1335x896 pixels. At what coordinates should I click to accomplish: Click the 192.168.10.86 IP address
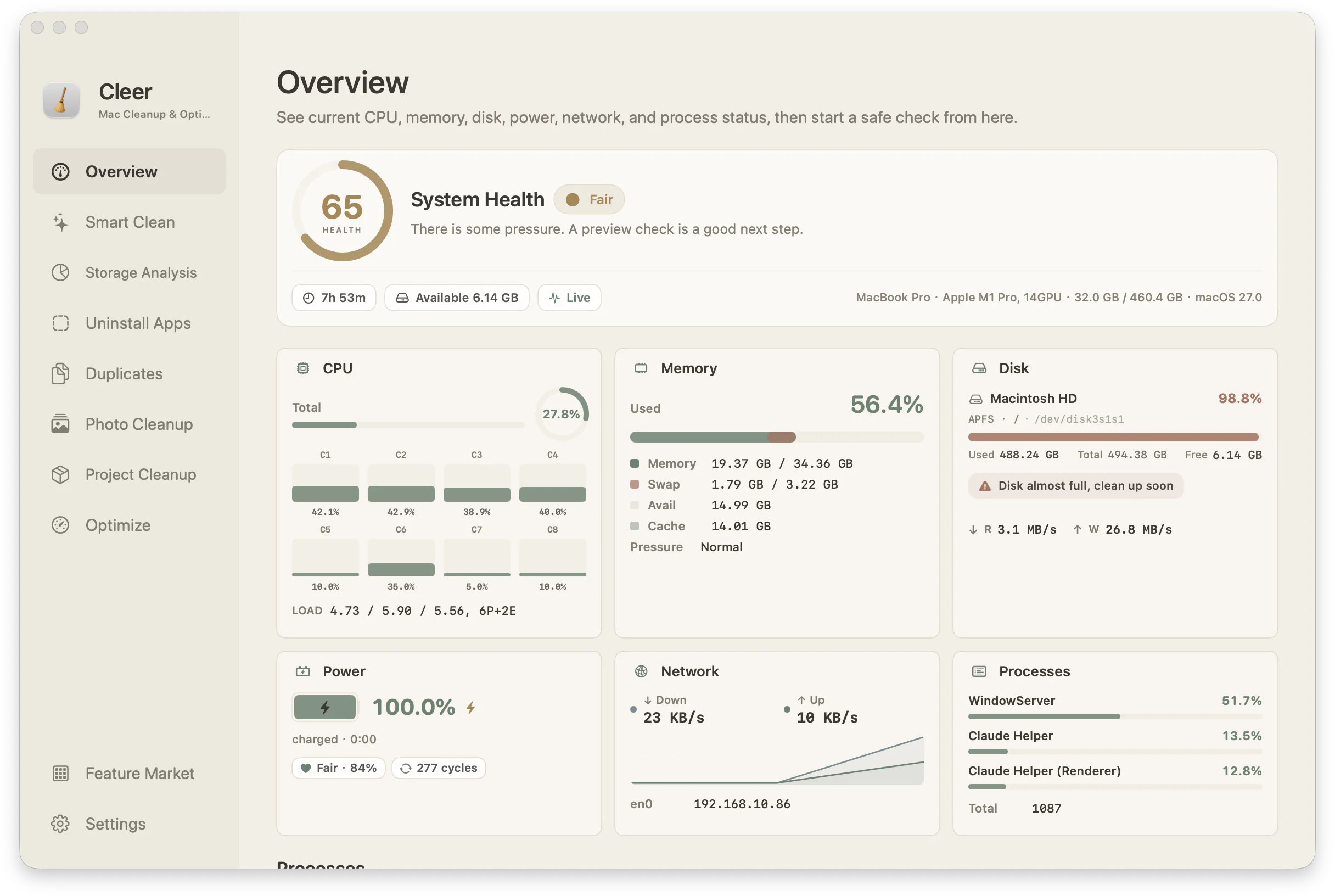click(x=742, y=803)
